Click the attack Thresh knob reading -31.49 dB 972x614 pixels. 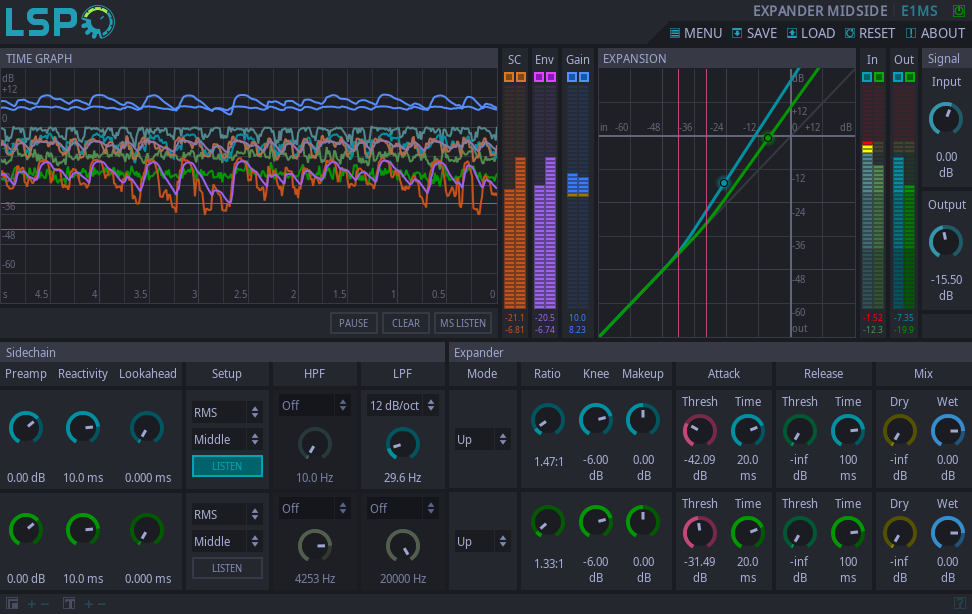(x=700, y=533)
